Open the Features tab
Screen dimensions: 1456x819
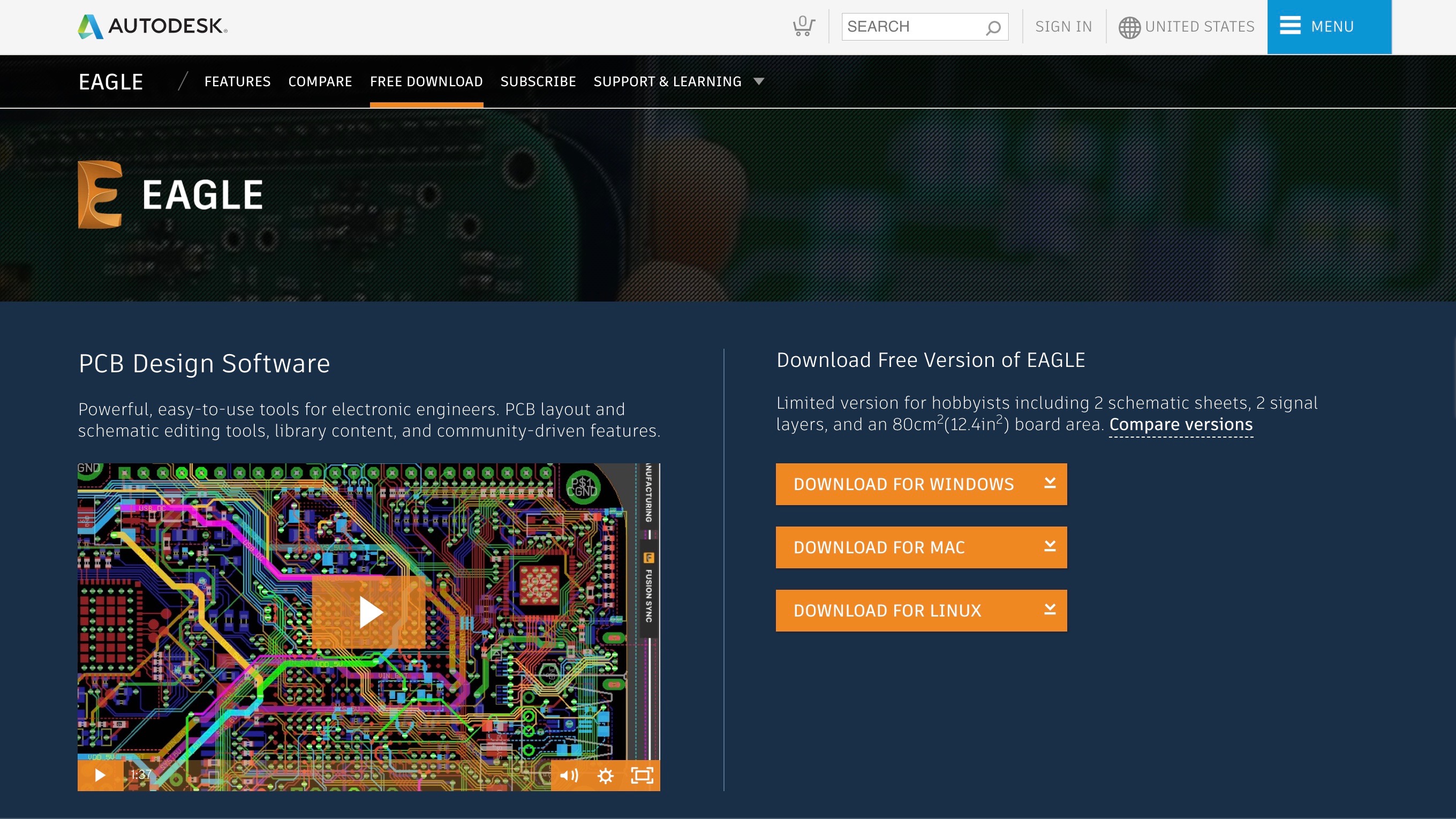point(237,82)
